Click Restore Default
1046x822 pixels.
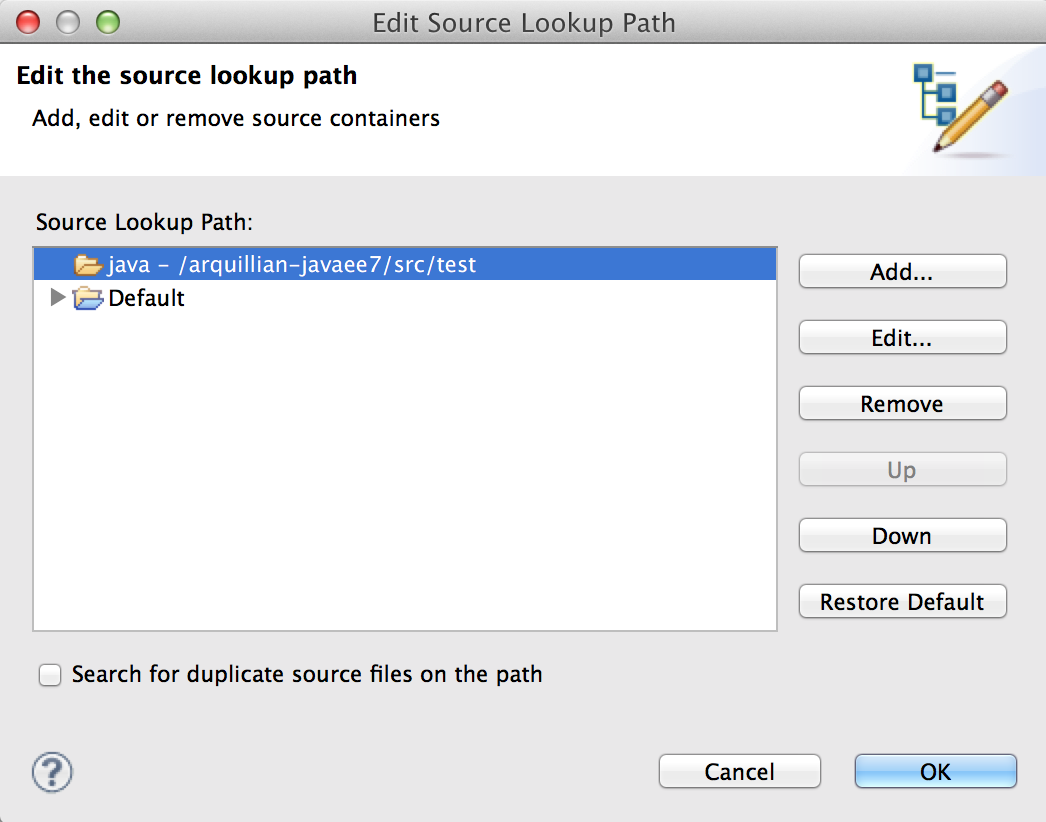point(902,602)
